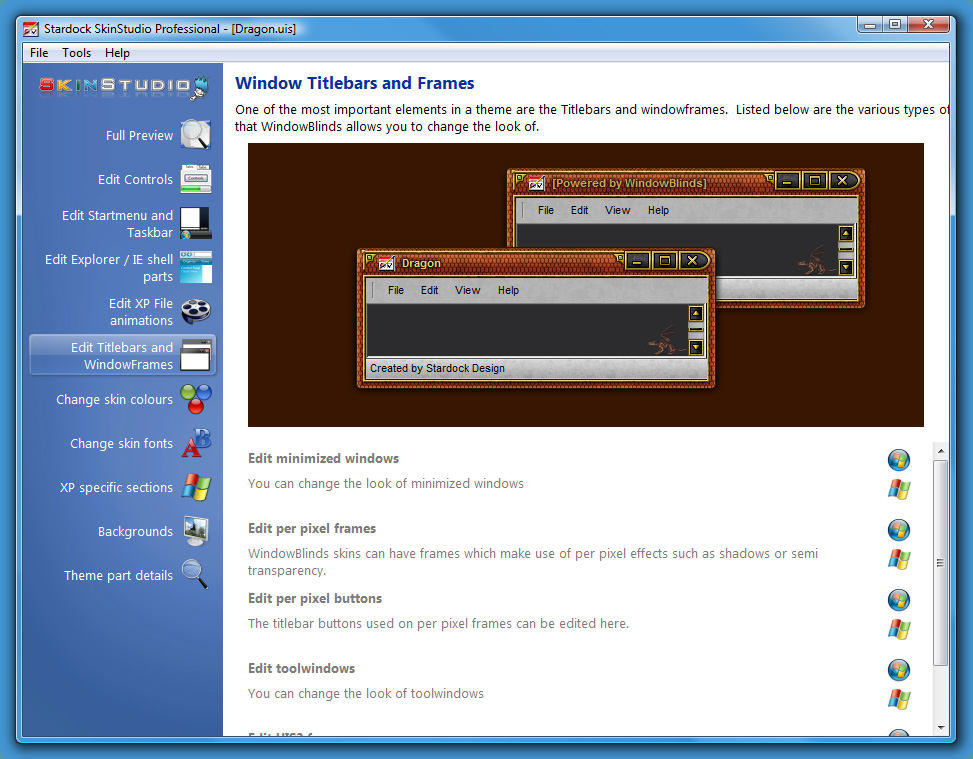
Task: Click Vista orb icon for Edit minimized windows
Action: 899,460
